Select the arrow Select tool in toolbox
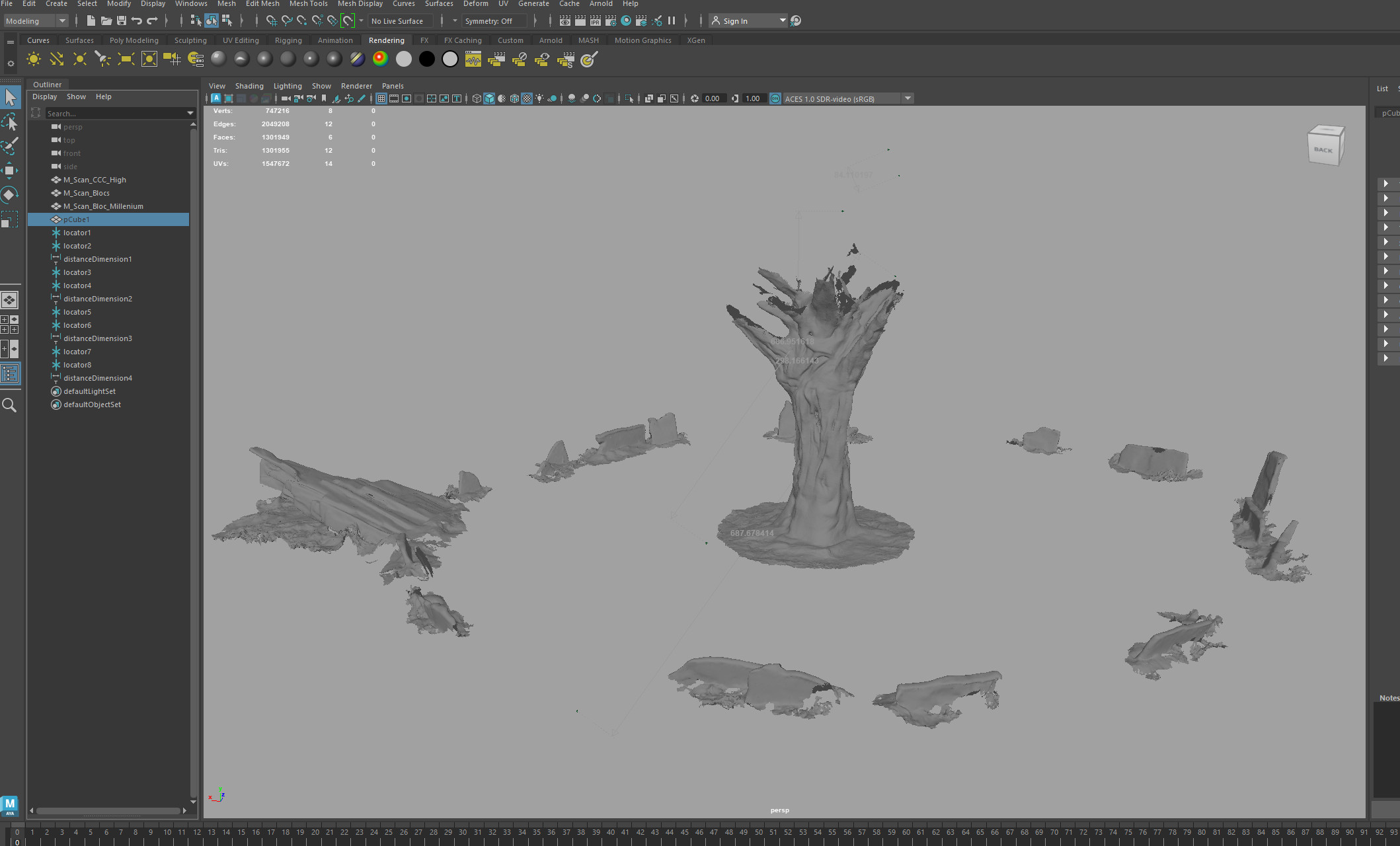This screenshot has width=1400, height=846. 10,97
